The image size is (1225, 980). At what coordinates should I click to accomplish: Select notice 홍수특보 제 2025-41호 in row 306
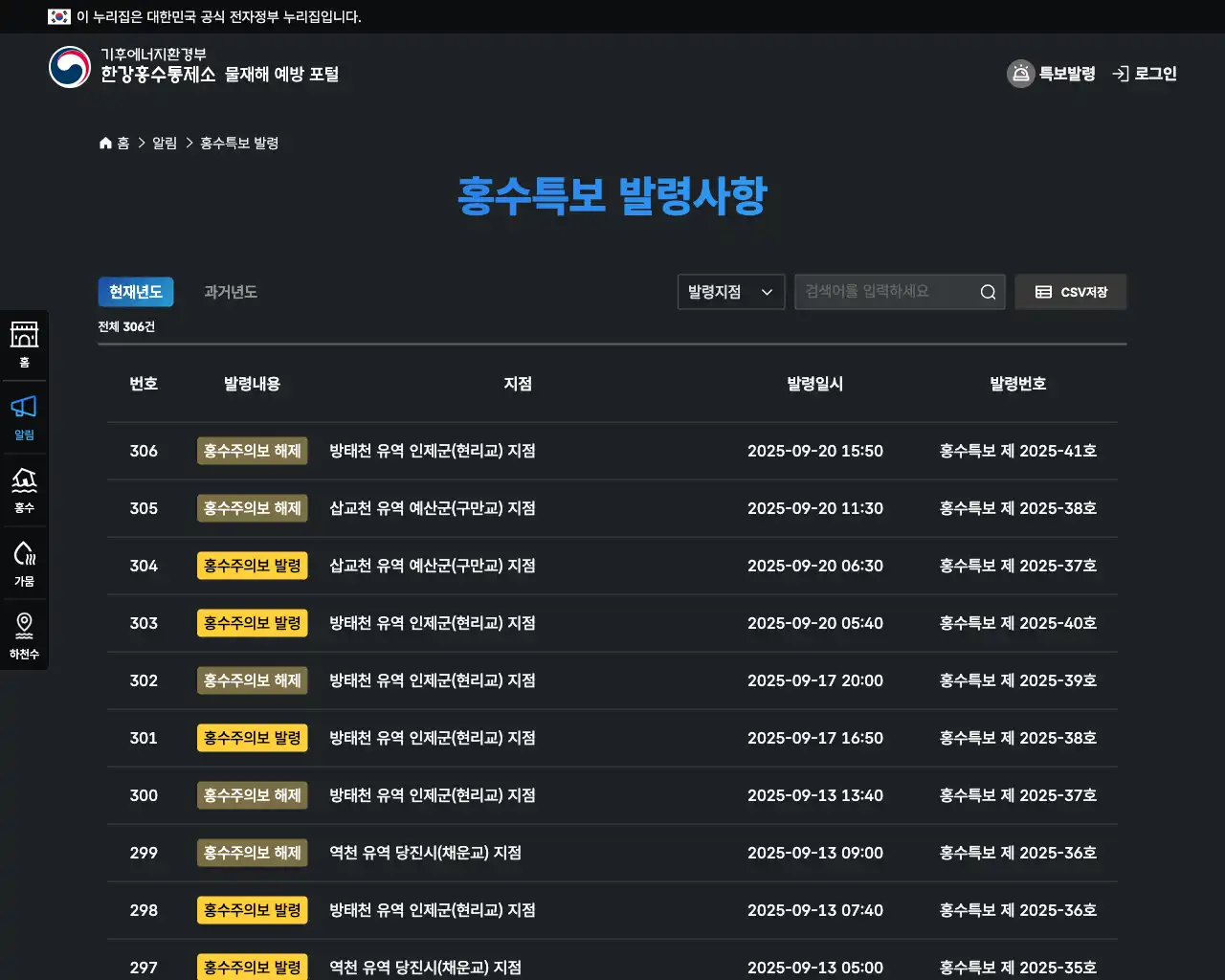pos(1017,451)
